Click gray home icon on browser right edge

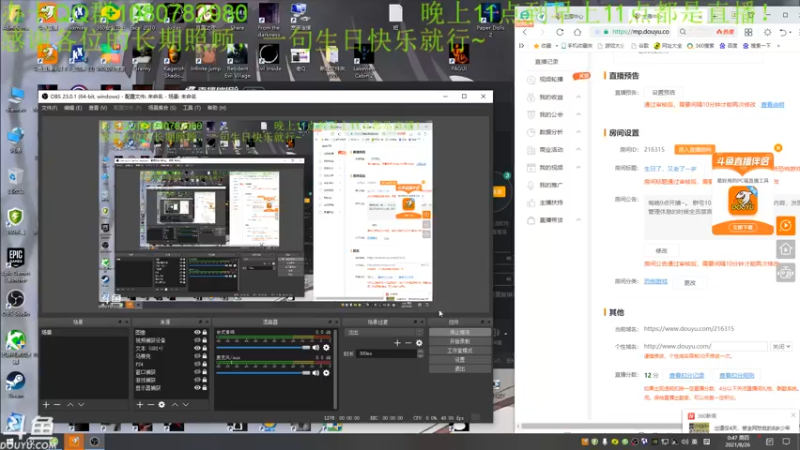click(786, 249)
